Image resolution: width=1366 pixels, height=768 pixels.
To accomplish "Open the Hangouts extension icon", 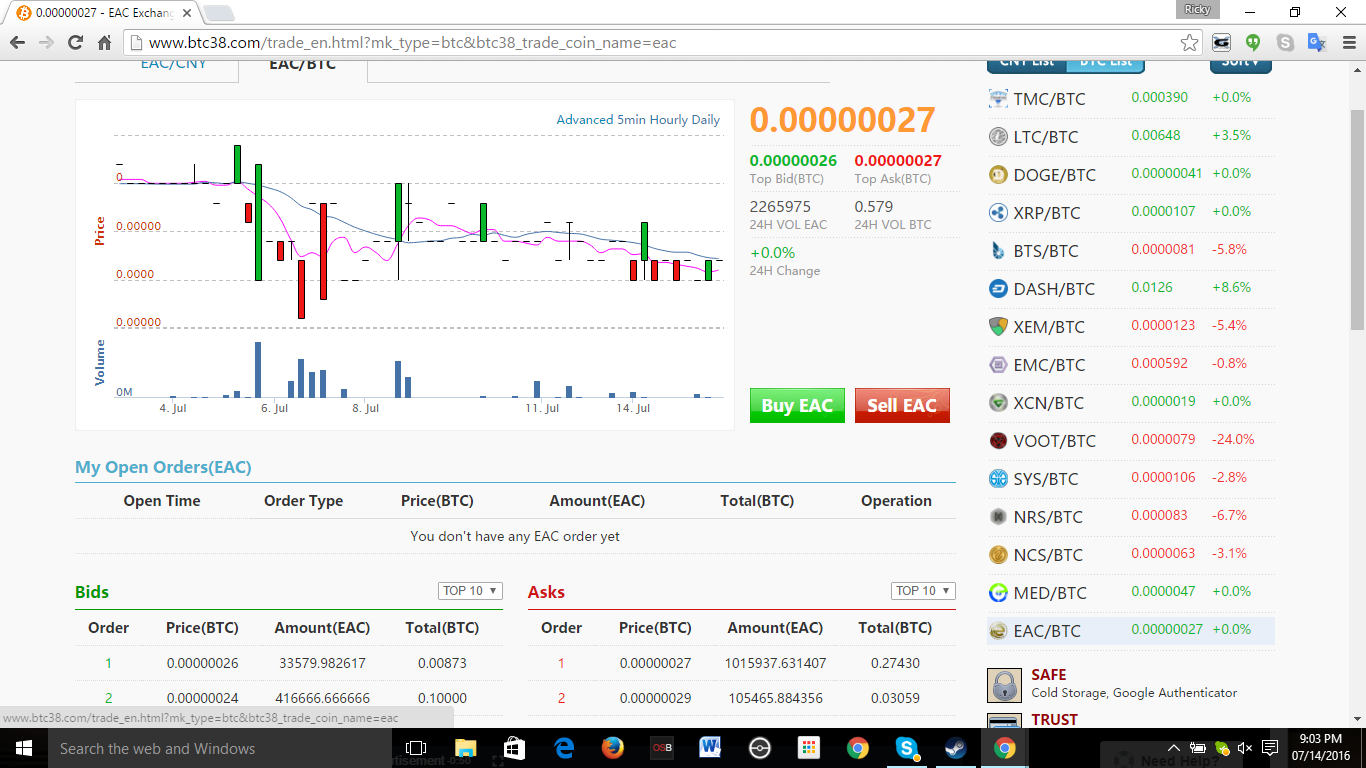I will tap(1253, 43).
